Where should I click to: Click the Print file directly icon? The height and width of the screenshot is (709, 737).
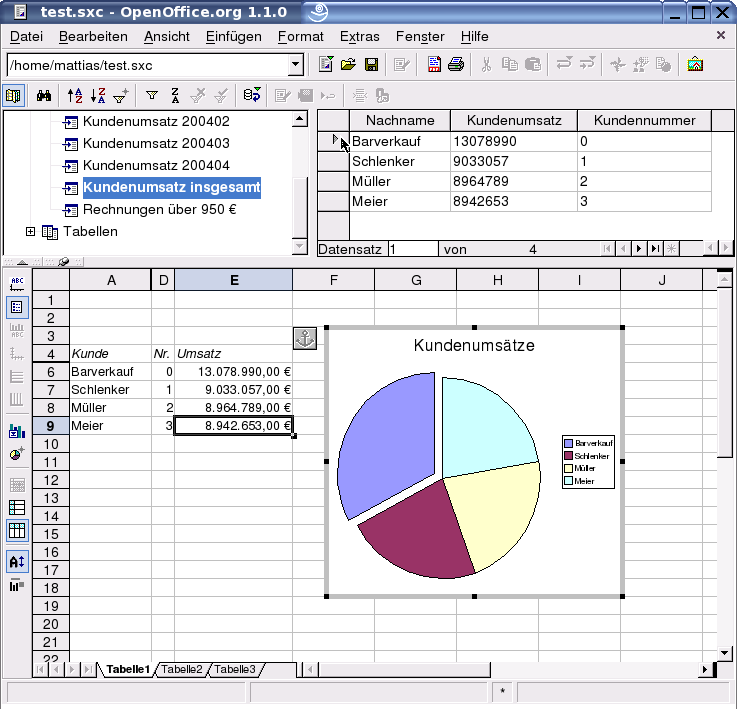click(456, 65)
